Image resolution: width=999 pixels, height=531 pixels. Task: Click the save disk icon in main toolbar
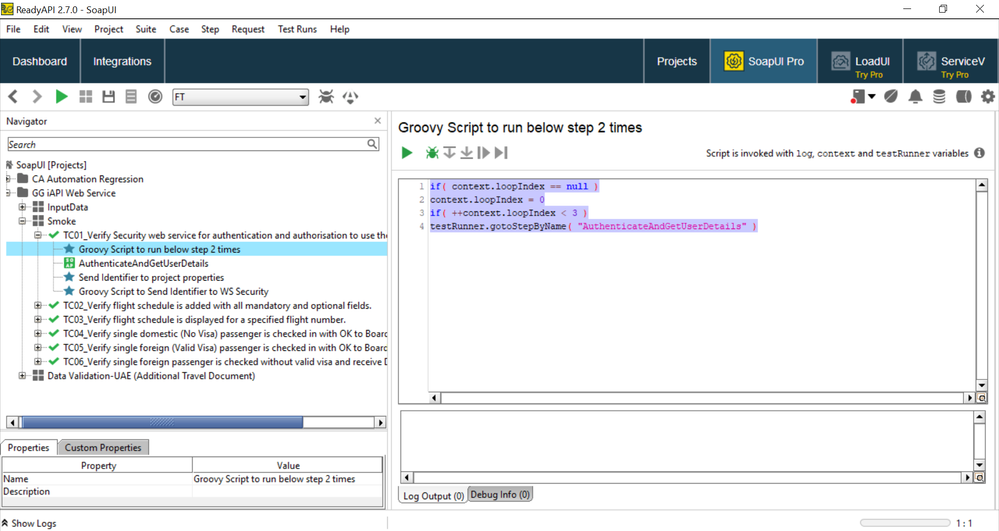(109, 97)
